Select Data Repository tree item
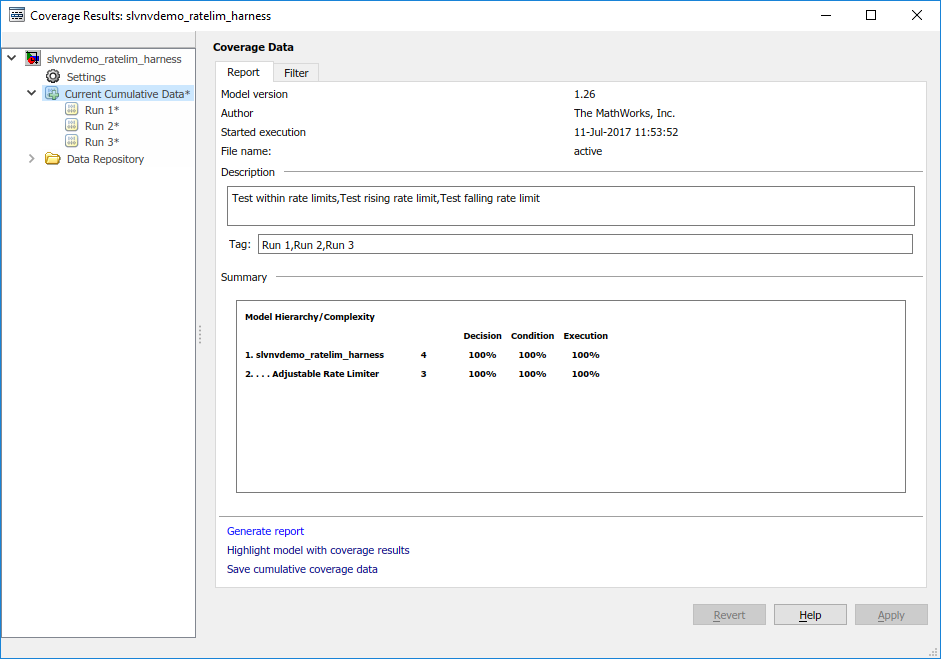The width and height of the screenshot is (941, 659). click(105, 159)
